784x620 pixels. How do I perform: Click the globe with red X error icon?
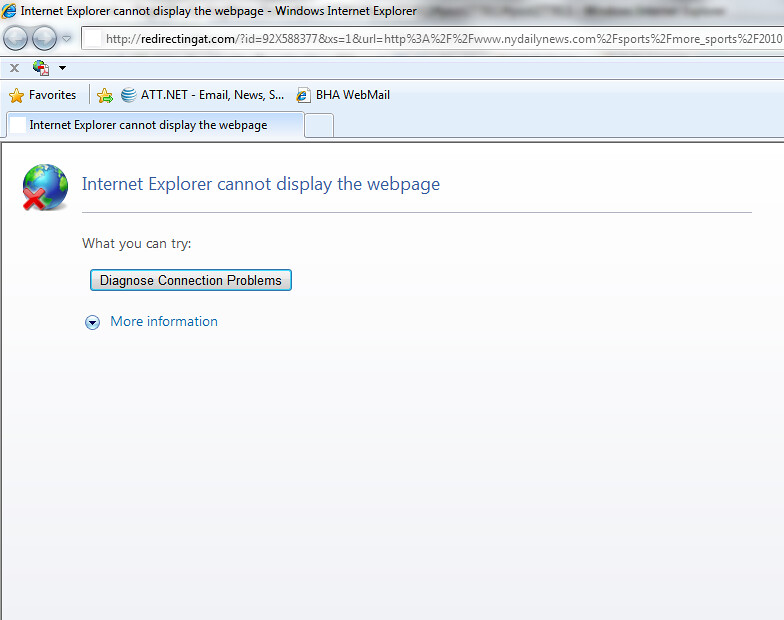tap(45, 187)
